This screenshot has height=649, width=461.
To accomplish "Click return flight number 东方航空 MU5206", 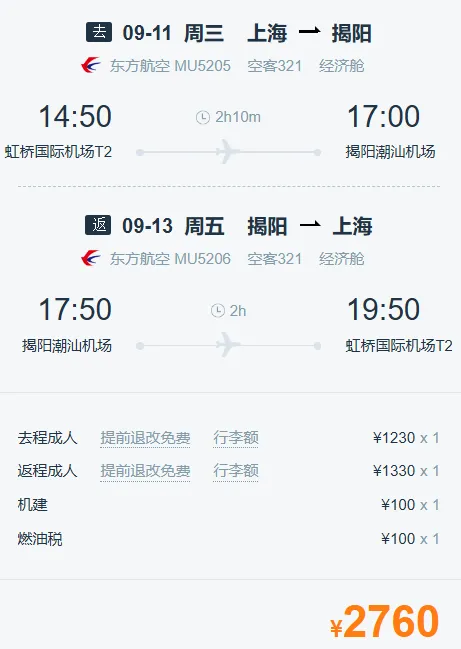I will [x=170, y=259].
